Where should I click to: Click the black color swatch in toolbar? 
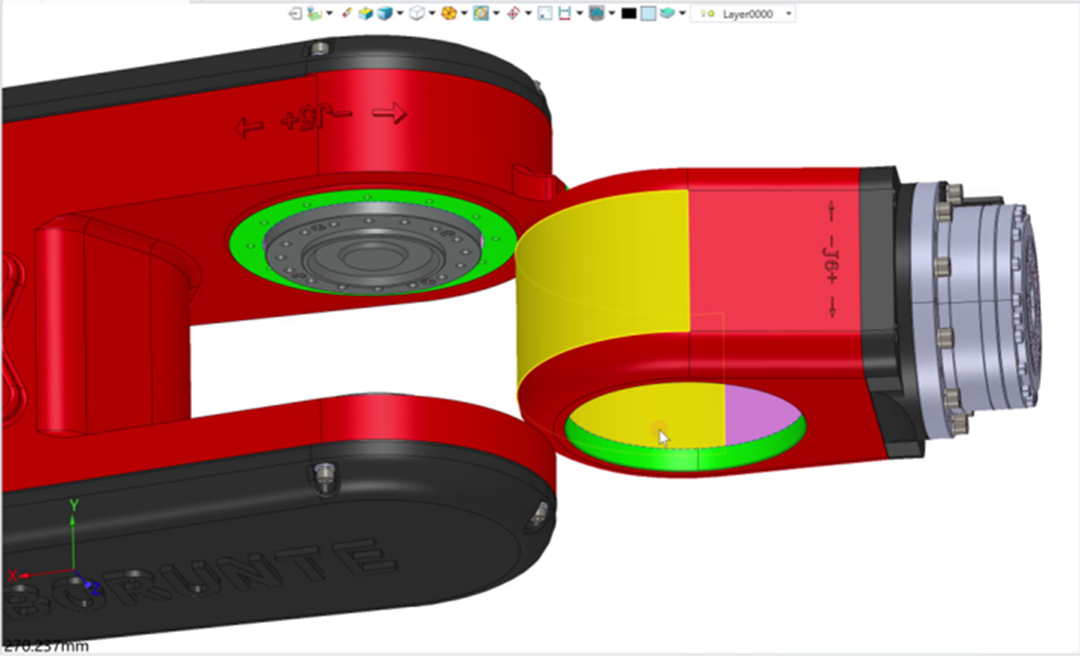point(628,14)
